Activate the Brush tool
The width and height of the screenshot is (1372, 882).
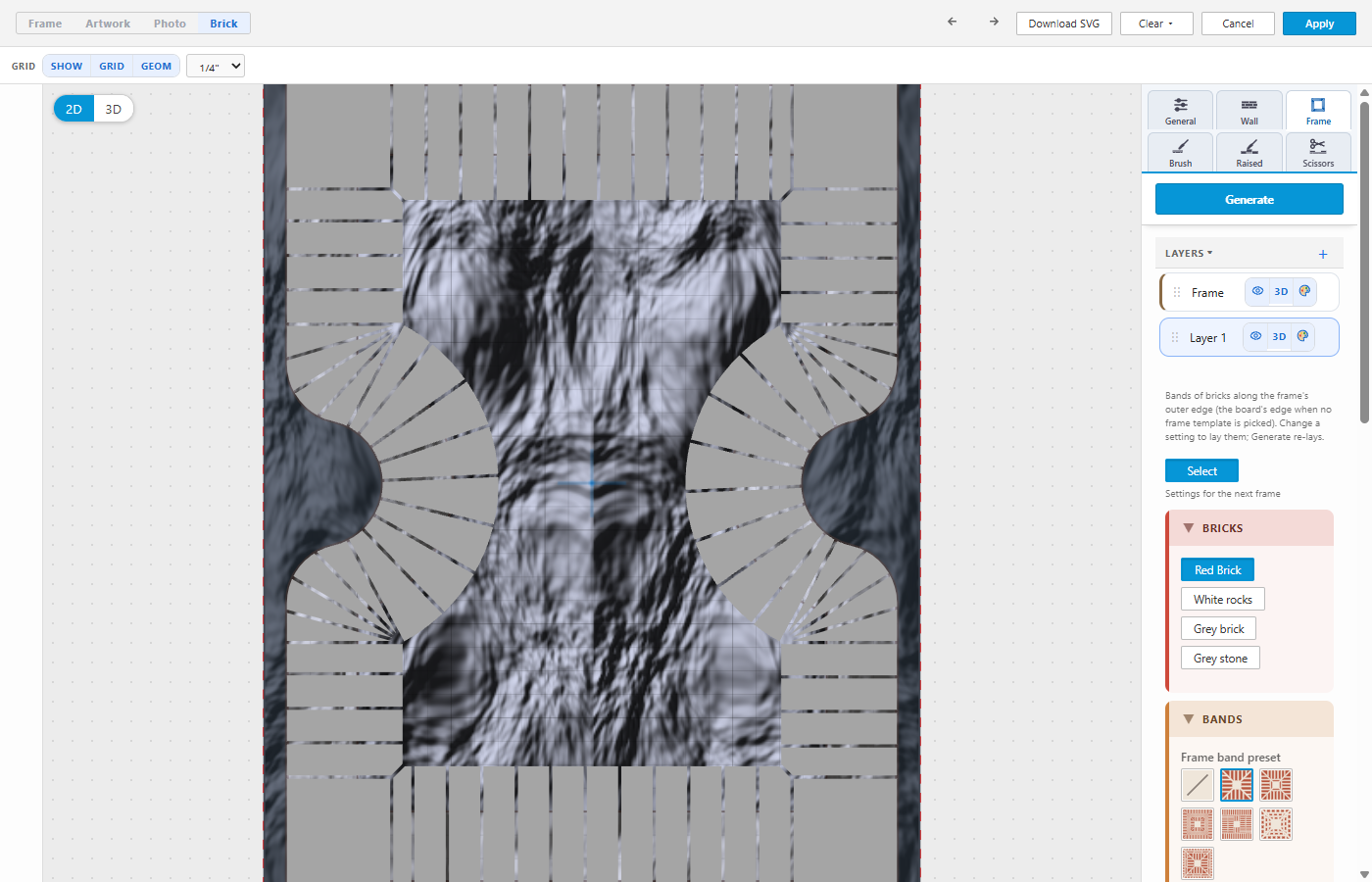pos(1181,153)
